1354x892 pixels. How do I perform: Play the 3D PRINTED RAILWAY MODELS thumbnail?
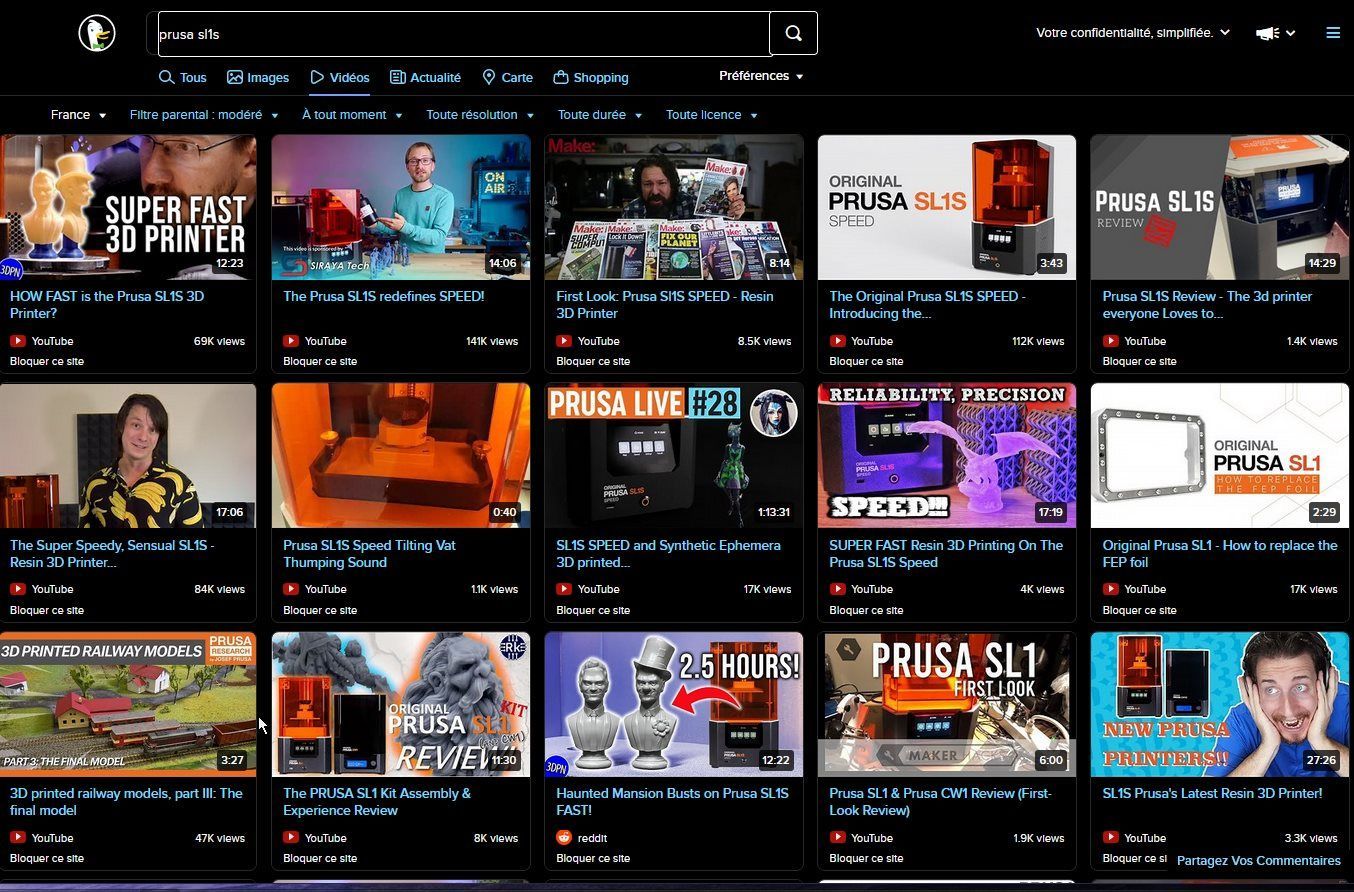pyautogui.click(x=128, y=704)
